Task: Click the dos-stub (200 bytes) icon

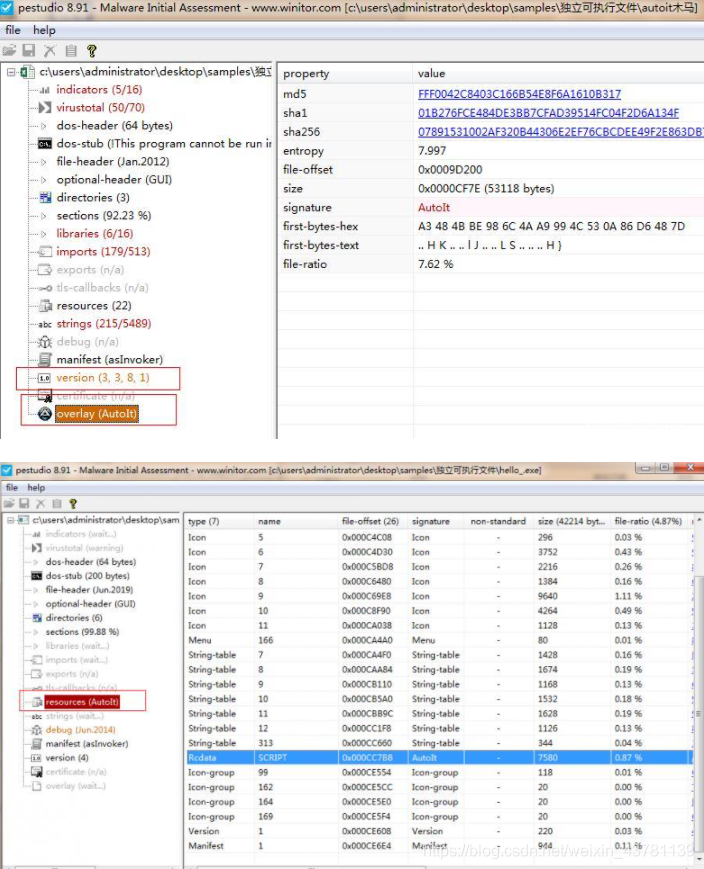Action: click(x=37, y=576)
